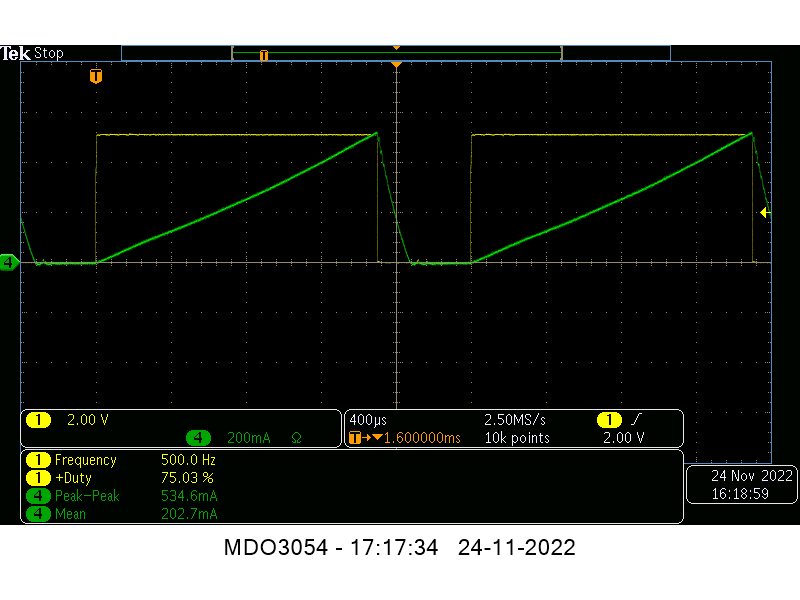This screenshot has height=600, width=800.
Task: Select the +Duty measurement row
Action: (x=120, y=478)
